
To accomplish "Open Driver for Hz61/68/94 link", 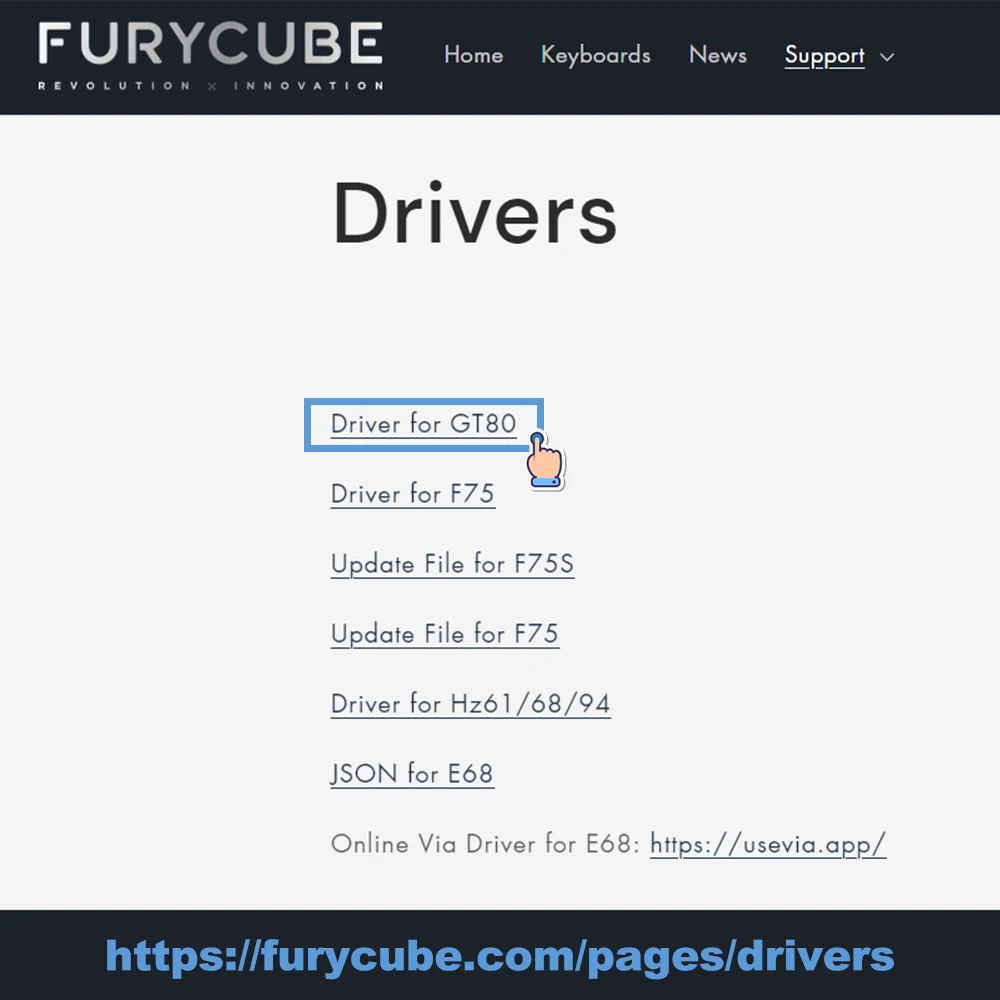I will (x=471, y=704).
